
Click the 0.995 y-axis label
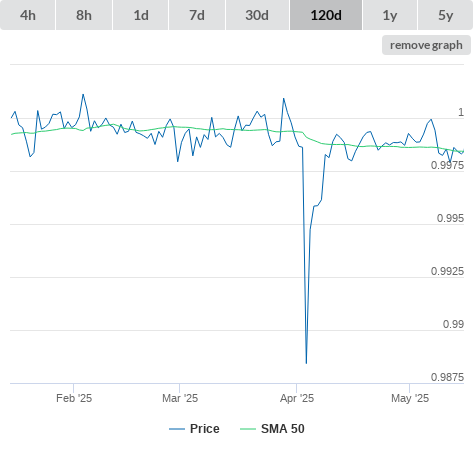coord(450,218)
